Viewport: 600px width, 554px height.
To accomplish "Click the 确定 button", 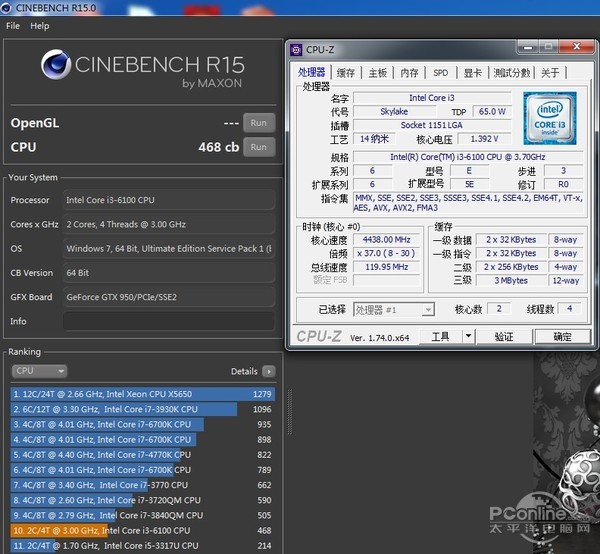I will 562,337.
